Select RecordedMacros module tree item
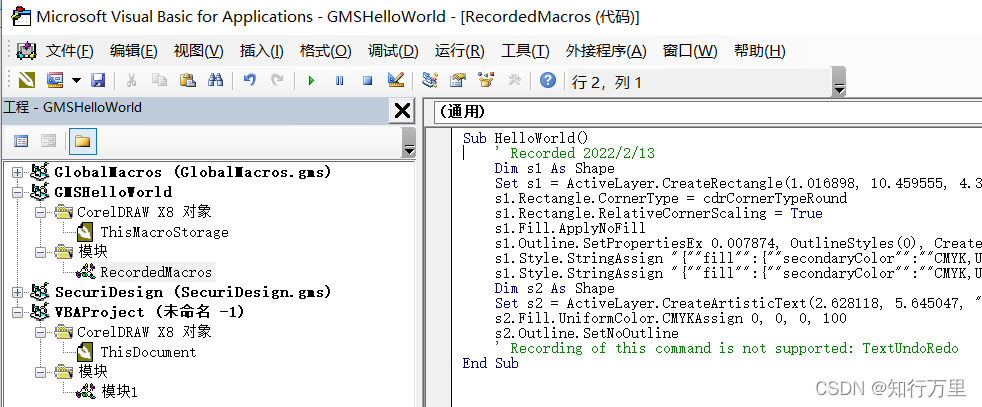This screenshot has width=982, height=407. click(156, 272)
